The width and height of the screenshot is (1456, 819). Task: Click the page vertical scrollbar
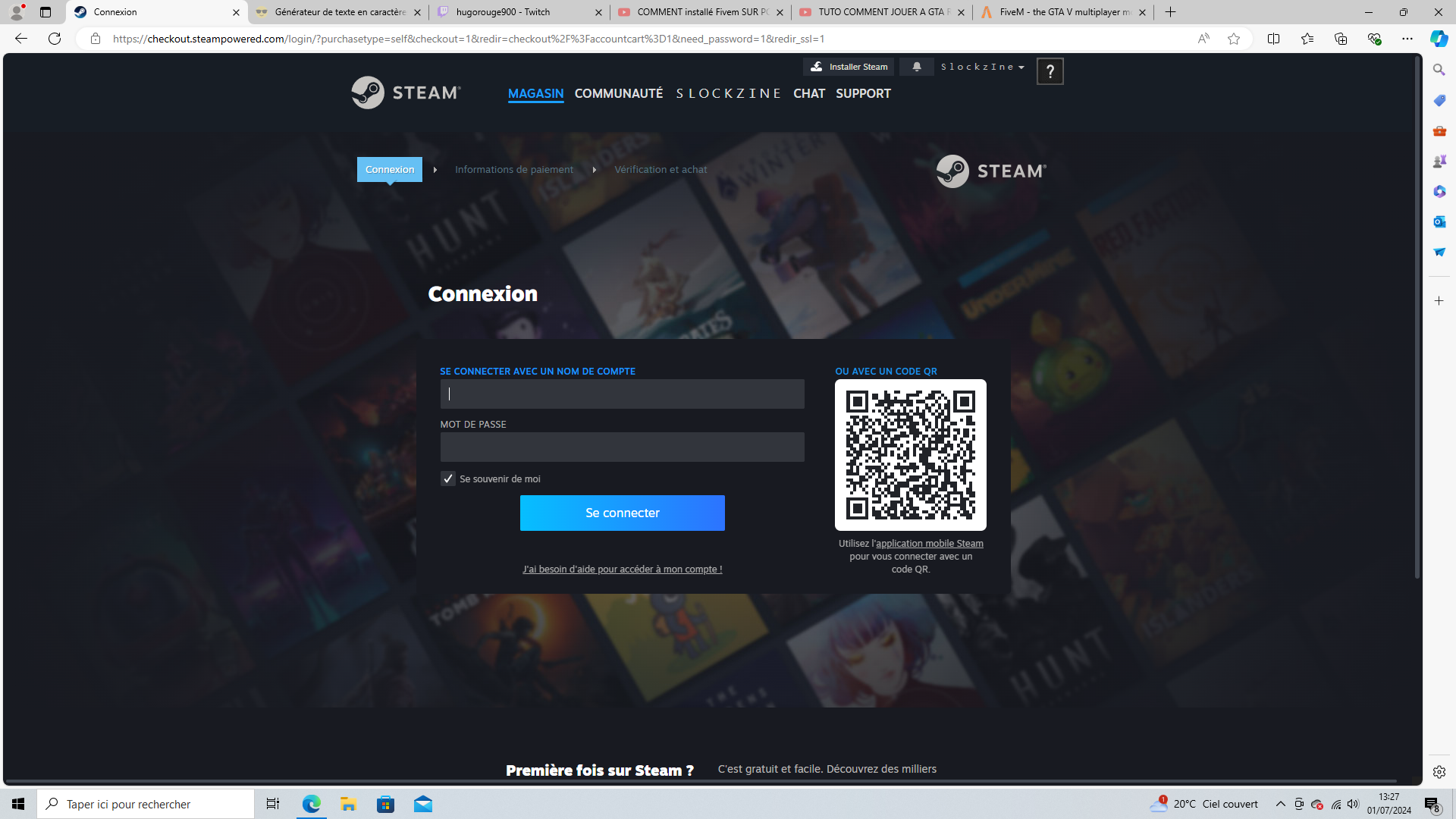click(1417, 318)
